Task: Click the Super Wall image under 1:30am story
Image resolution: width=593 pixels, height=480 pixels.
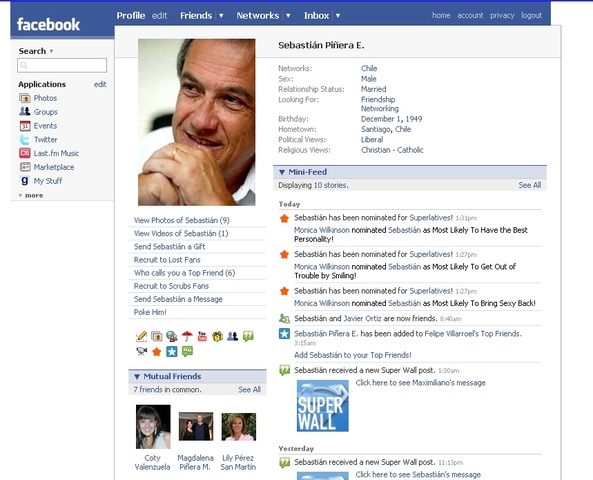Action: click(323, 405)
